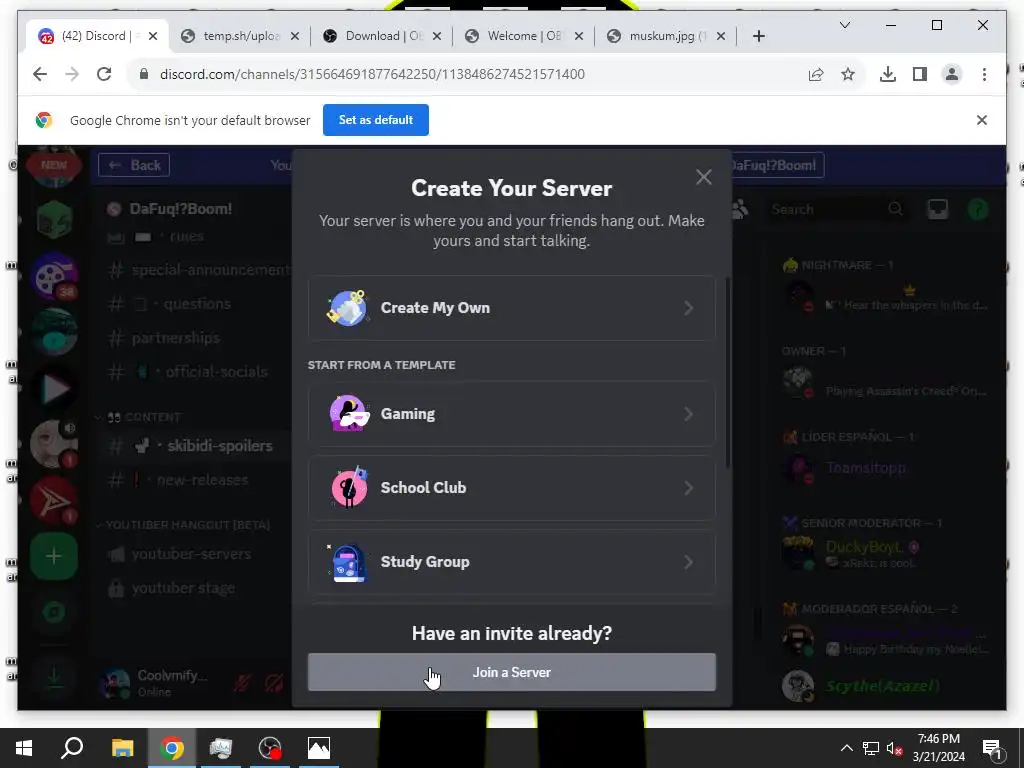Screen dimensions: 1024x768
Task: Open the Photos app on the taskbar
Action: [x=319, y=748]
